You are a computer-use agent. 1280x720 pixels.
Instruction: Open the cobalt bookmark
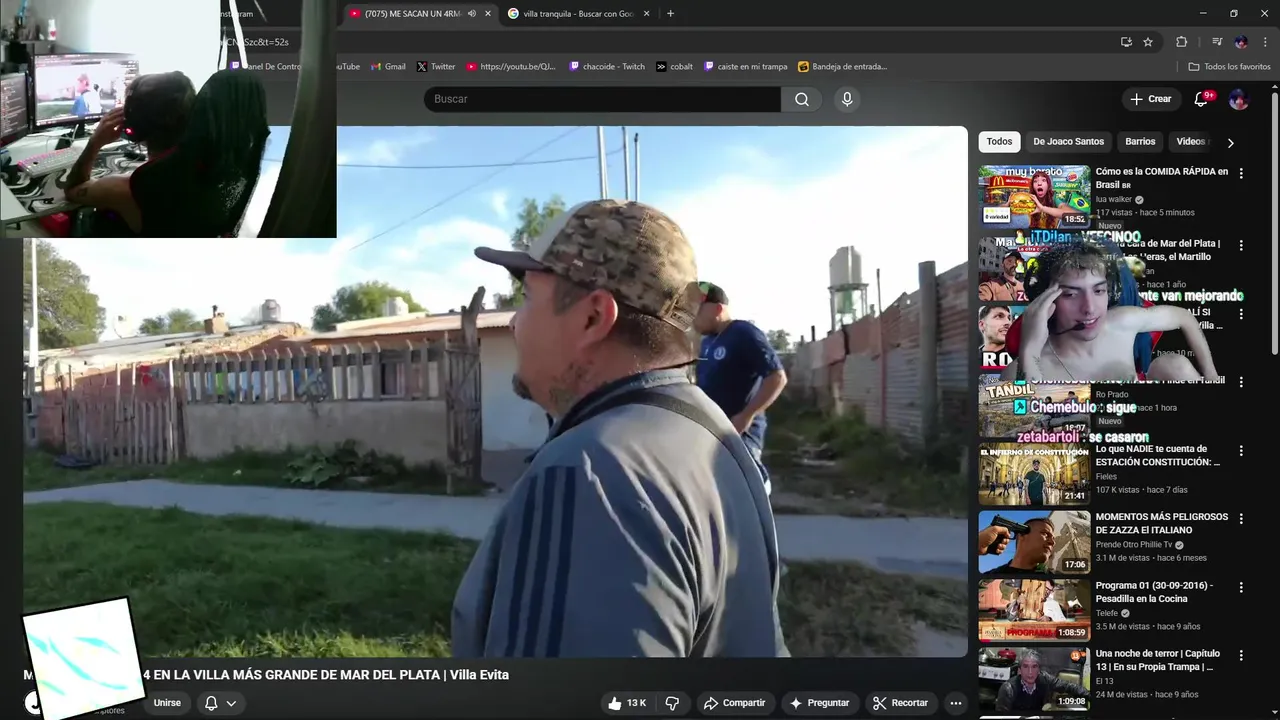coord(675,67)
